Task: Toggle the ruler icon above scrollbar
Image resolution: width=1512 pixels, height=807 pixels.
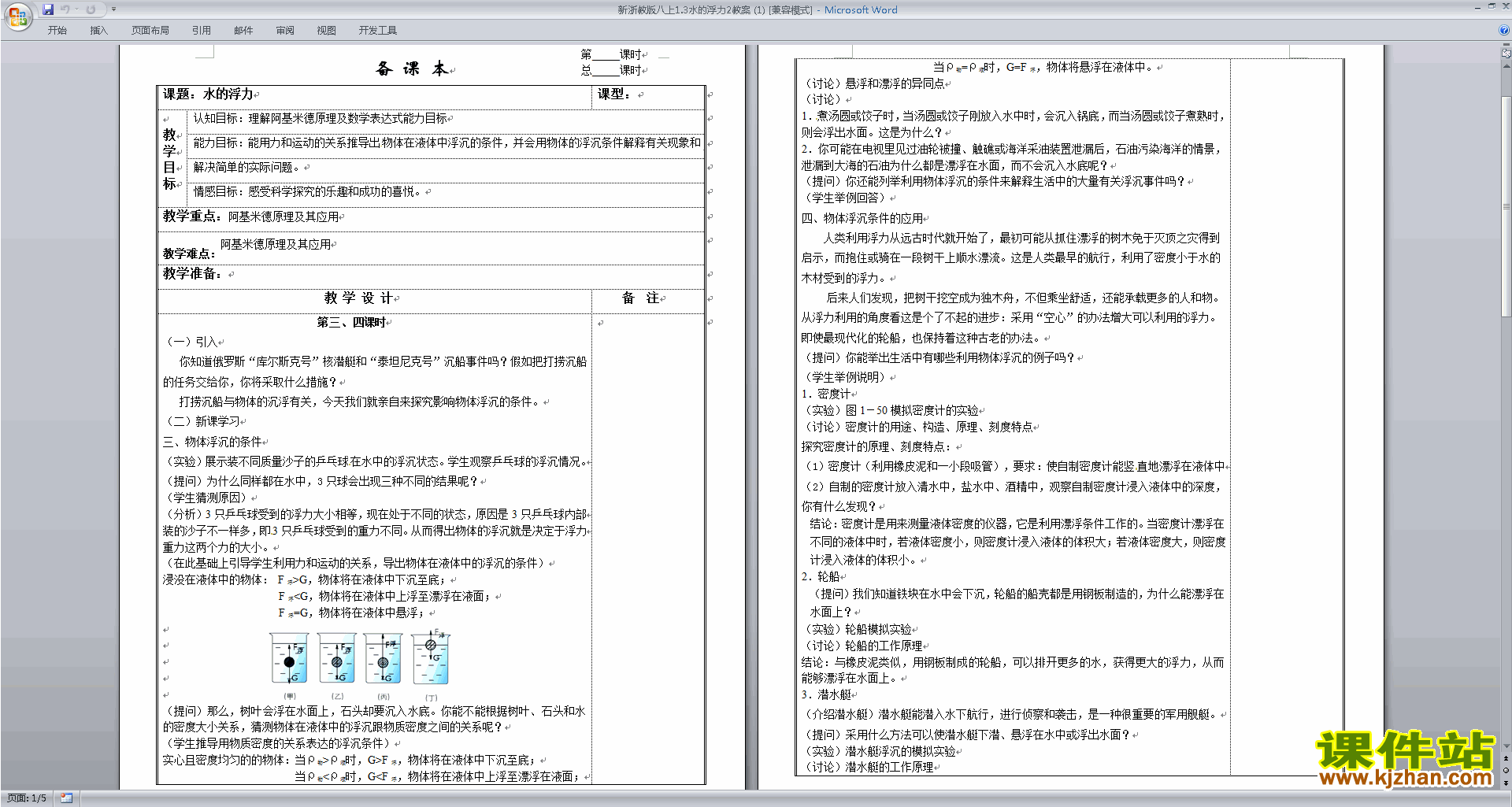Action: (x=1506, y=54)
